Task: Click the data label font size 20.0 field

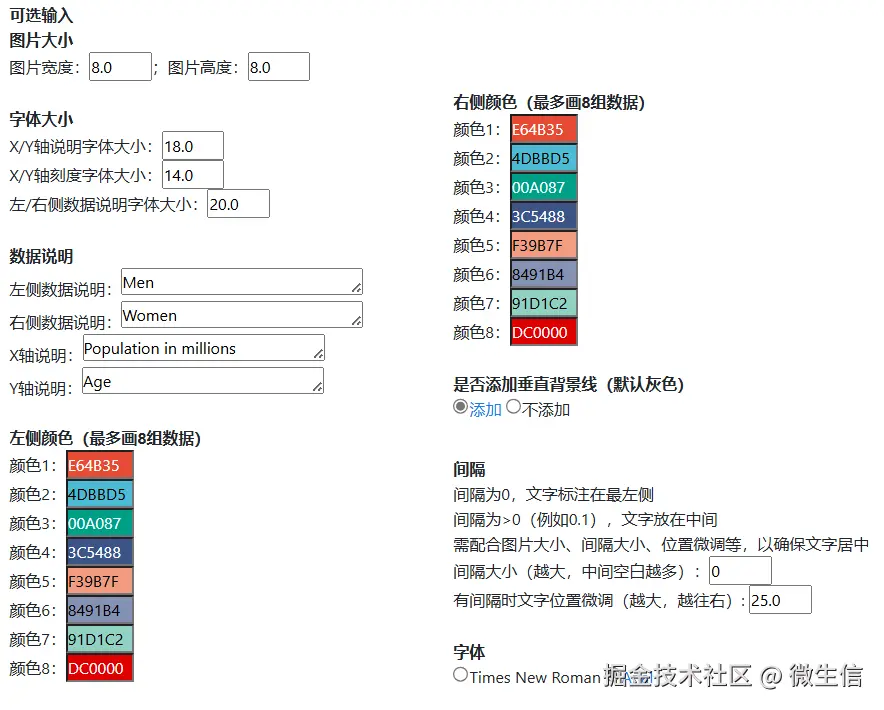Action: [237, 203]
